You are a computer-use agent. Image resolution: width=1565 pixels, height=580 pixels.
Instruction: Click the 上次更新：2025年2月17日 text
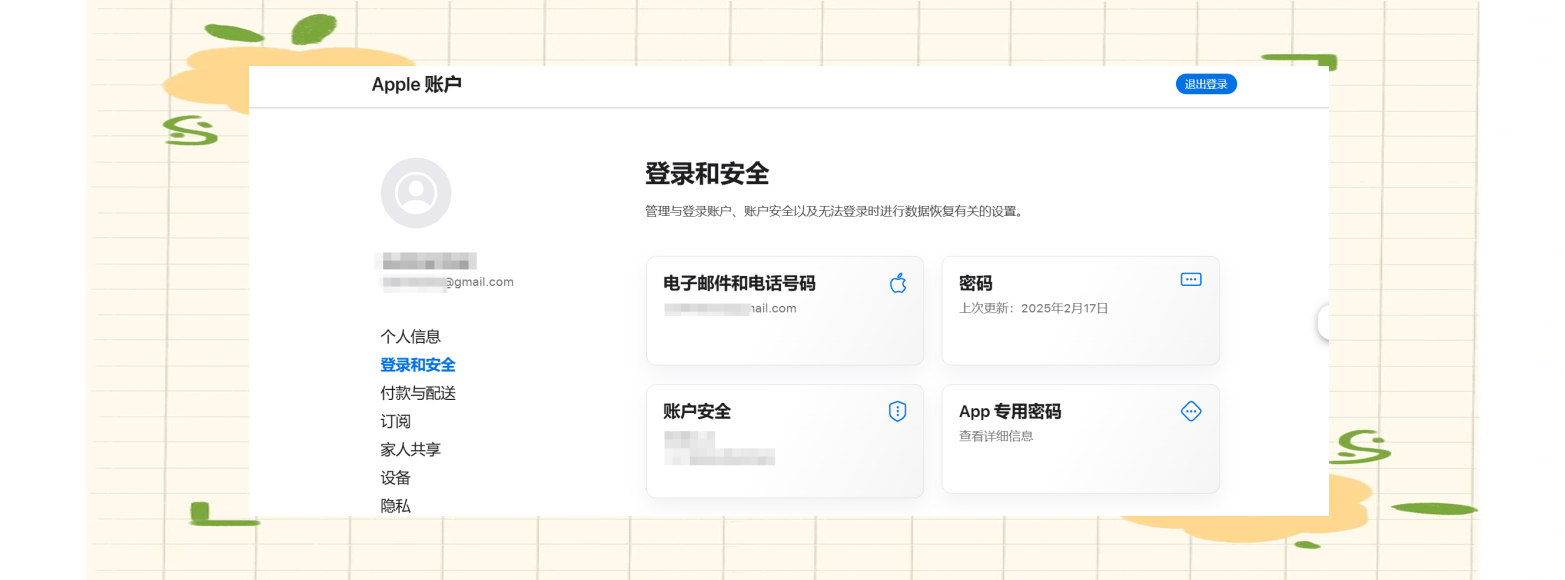[x=1034, y=308]
